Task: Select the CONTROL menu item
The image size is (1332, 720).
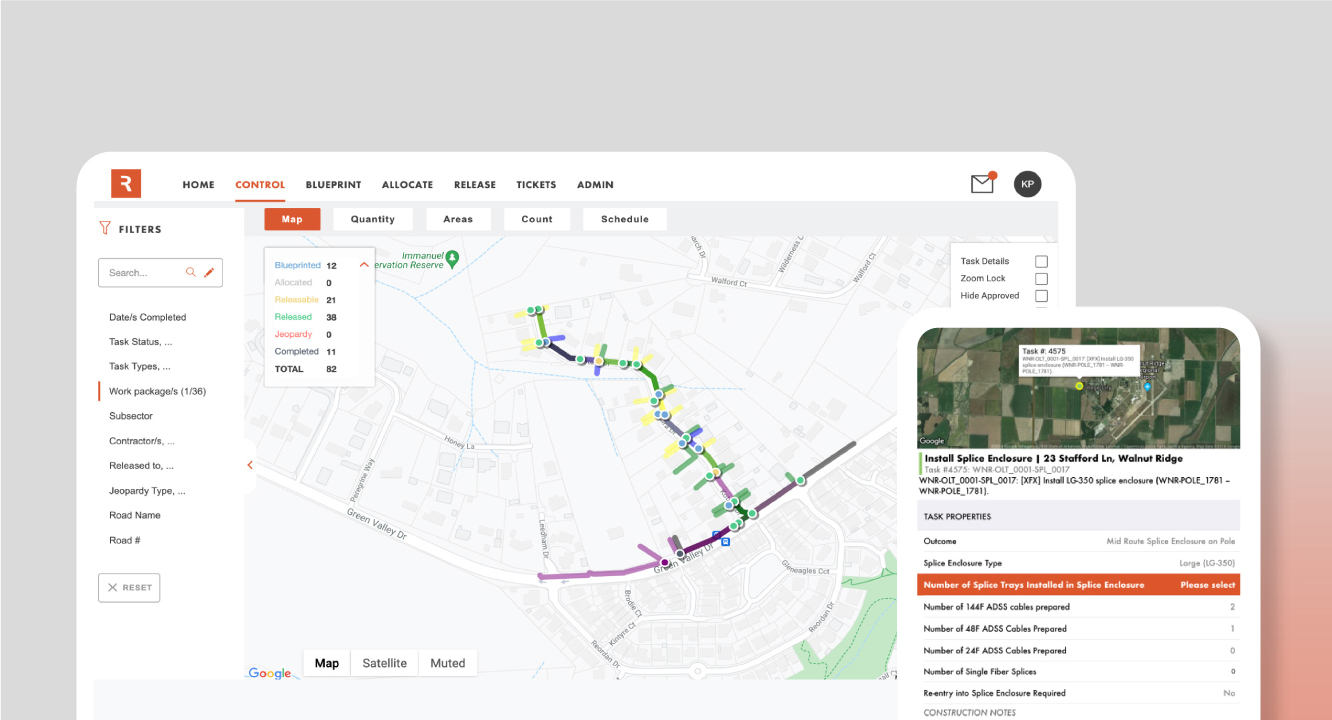Action: [260, 185]
